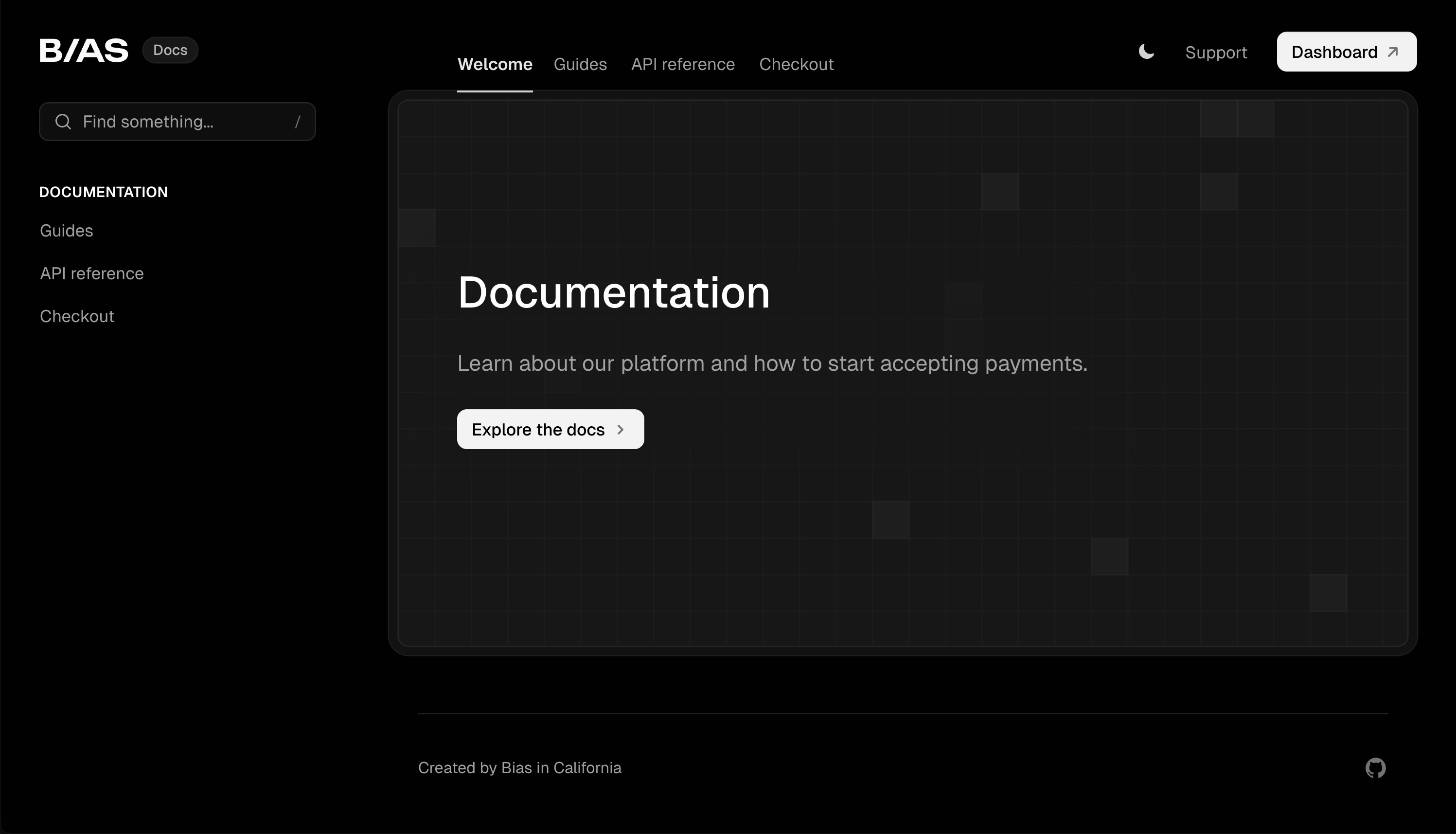
Task: Open the API reference tab
Action: point(683,64)
